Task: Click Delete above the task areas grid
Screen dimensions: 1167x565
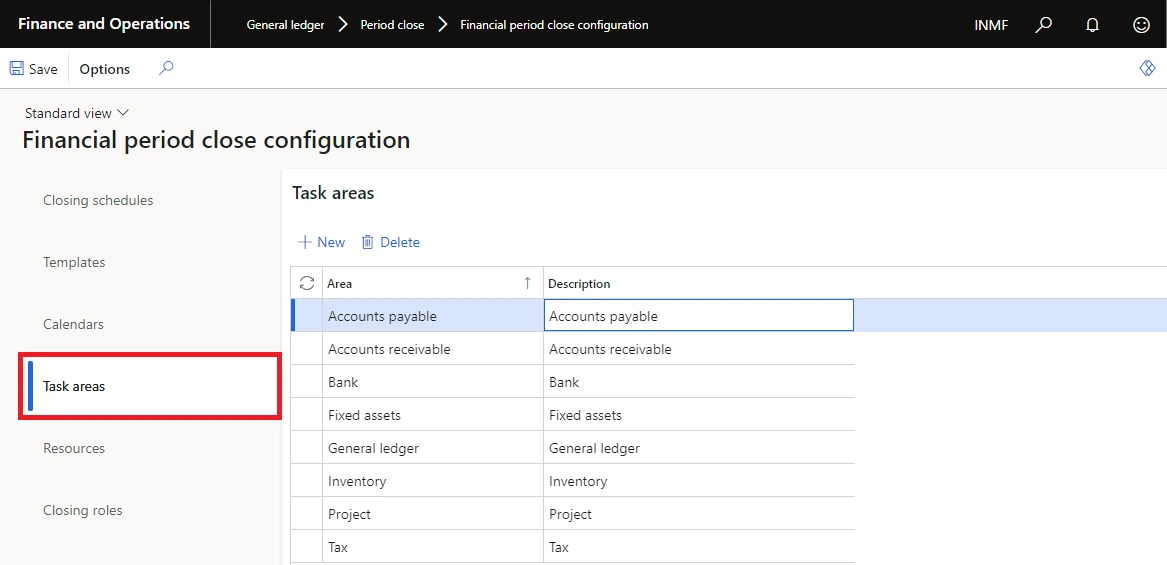Action: 391,242
